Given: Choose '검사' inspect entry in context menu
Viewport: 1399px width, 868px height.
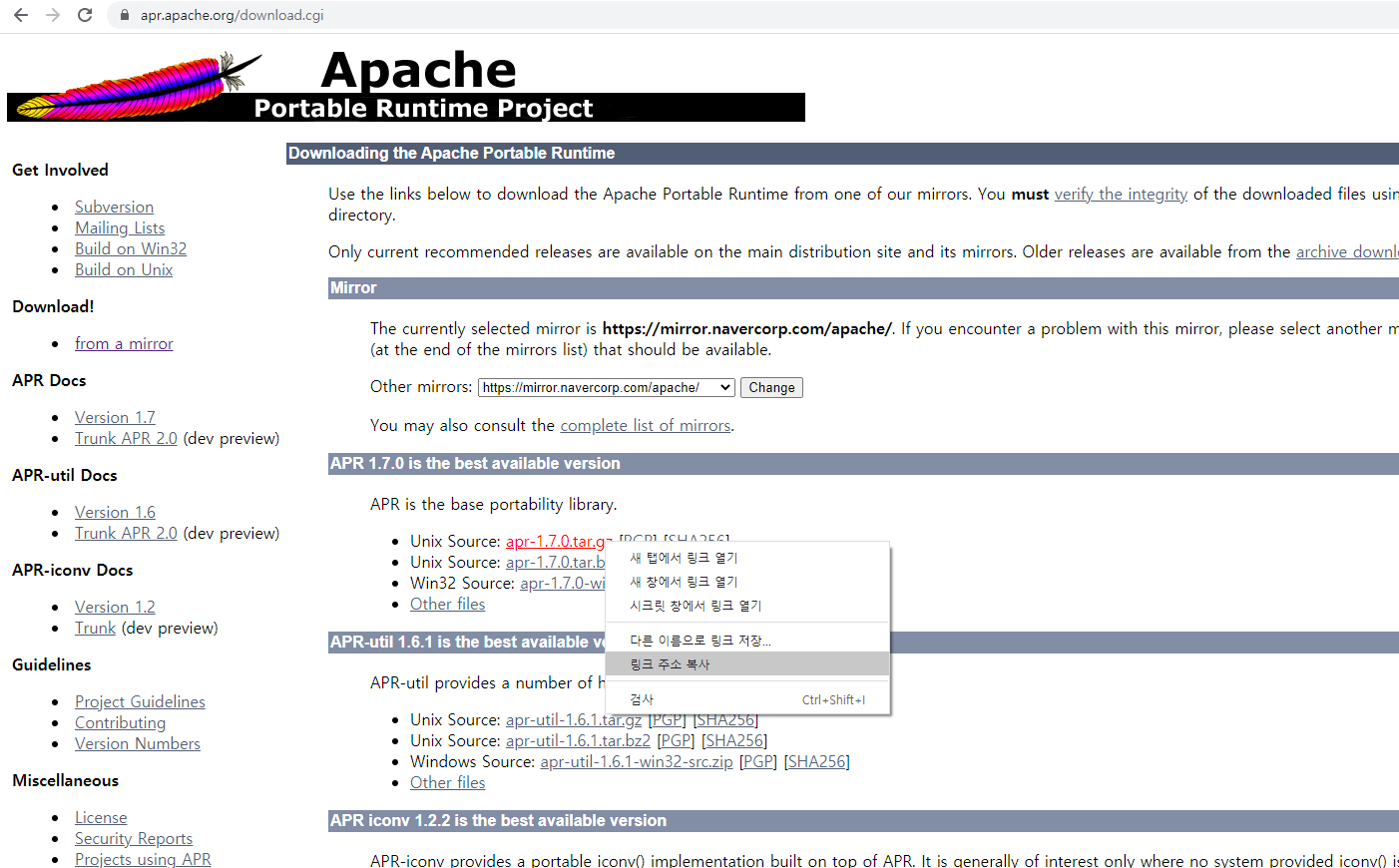Looking at the screenshot, I should [x=747, y=699].
